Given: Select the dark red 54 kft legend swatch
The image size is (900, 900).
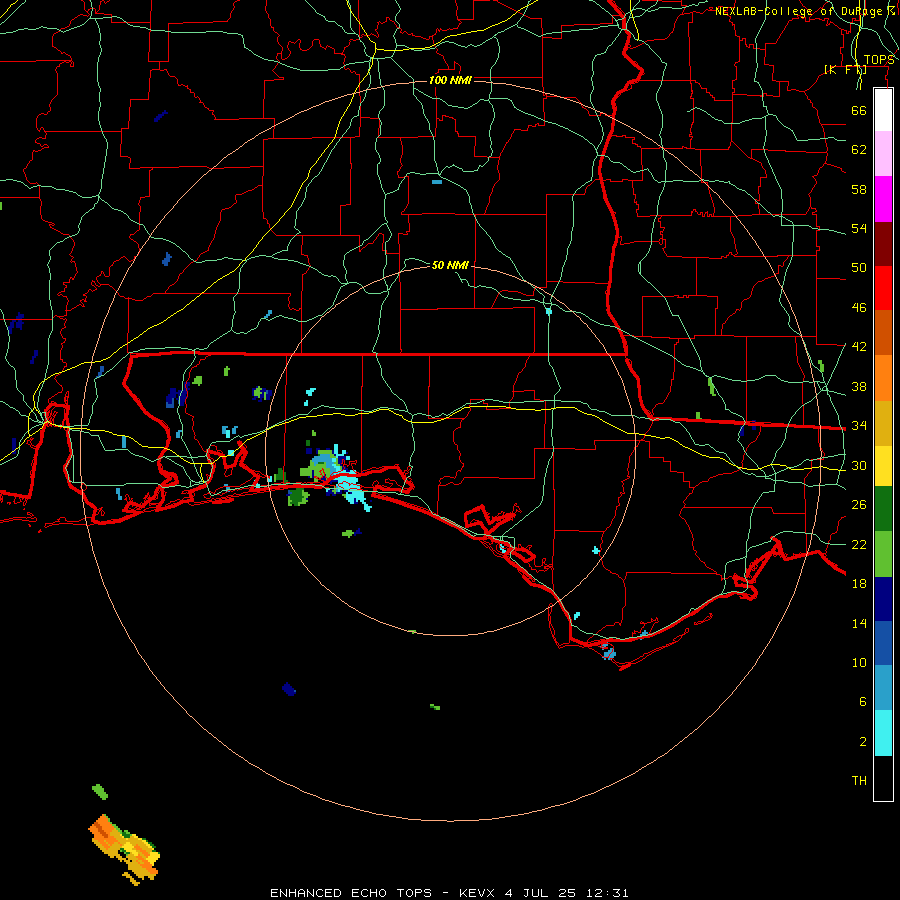Looking at the screenshot, I should pyautogui.click(x=883, y=243).
